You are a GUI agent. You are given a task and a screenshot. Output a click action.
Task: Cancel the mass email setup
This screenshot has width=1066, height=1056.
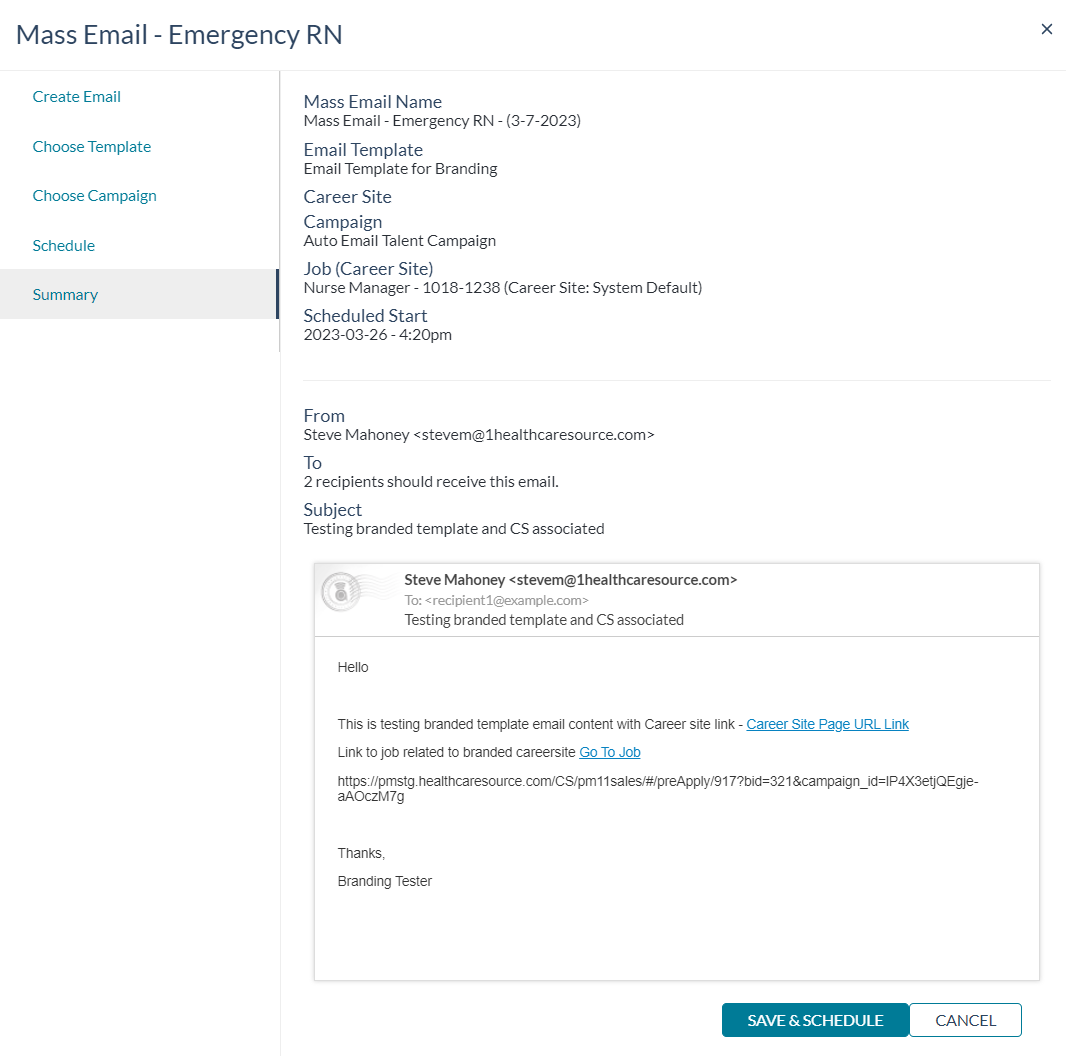965,1020
